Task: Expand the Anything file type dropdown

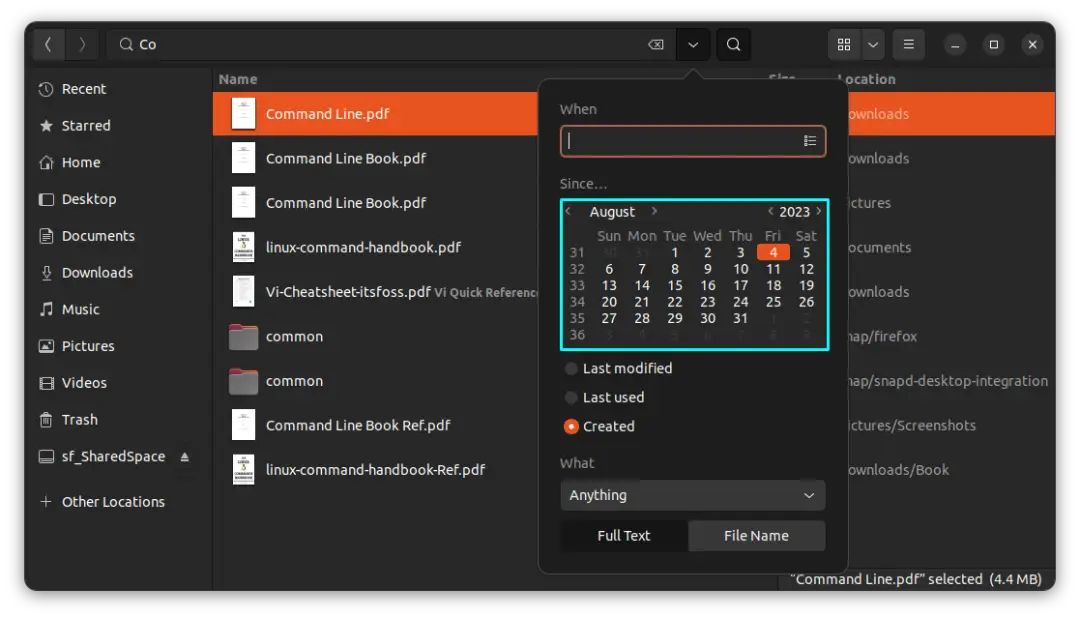Action: (692, 495)
